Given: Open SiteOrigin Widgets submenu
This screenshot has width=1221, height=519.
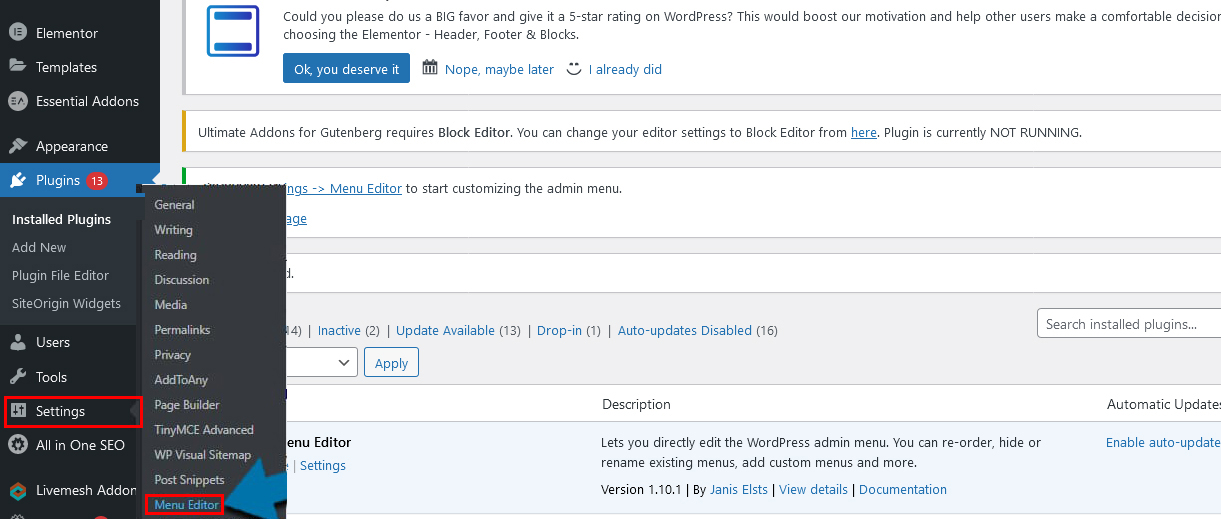Looking at the screenshot, I should (x=66, y=303).
